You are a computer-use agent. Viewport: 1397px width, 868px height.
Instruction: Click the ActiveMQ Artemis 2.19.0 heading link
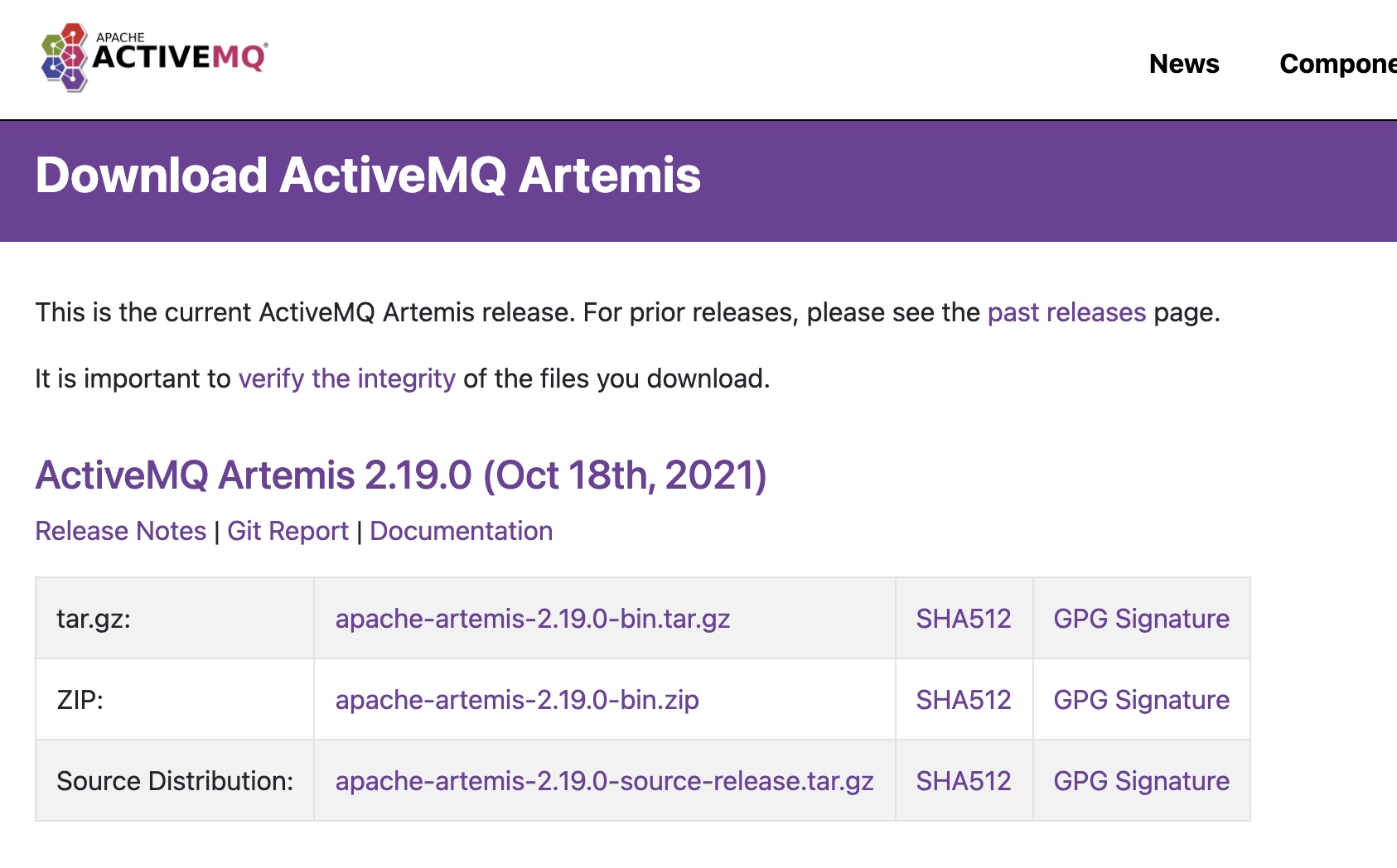401,475
